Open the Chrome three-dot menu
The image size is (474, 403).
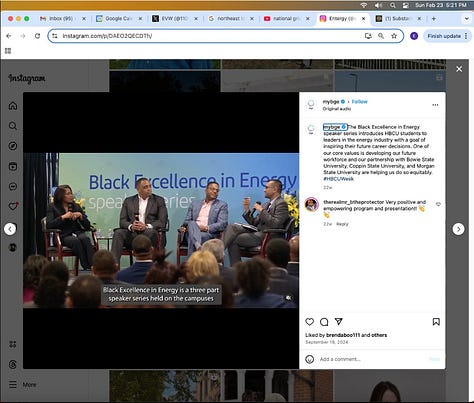(466, 36)
